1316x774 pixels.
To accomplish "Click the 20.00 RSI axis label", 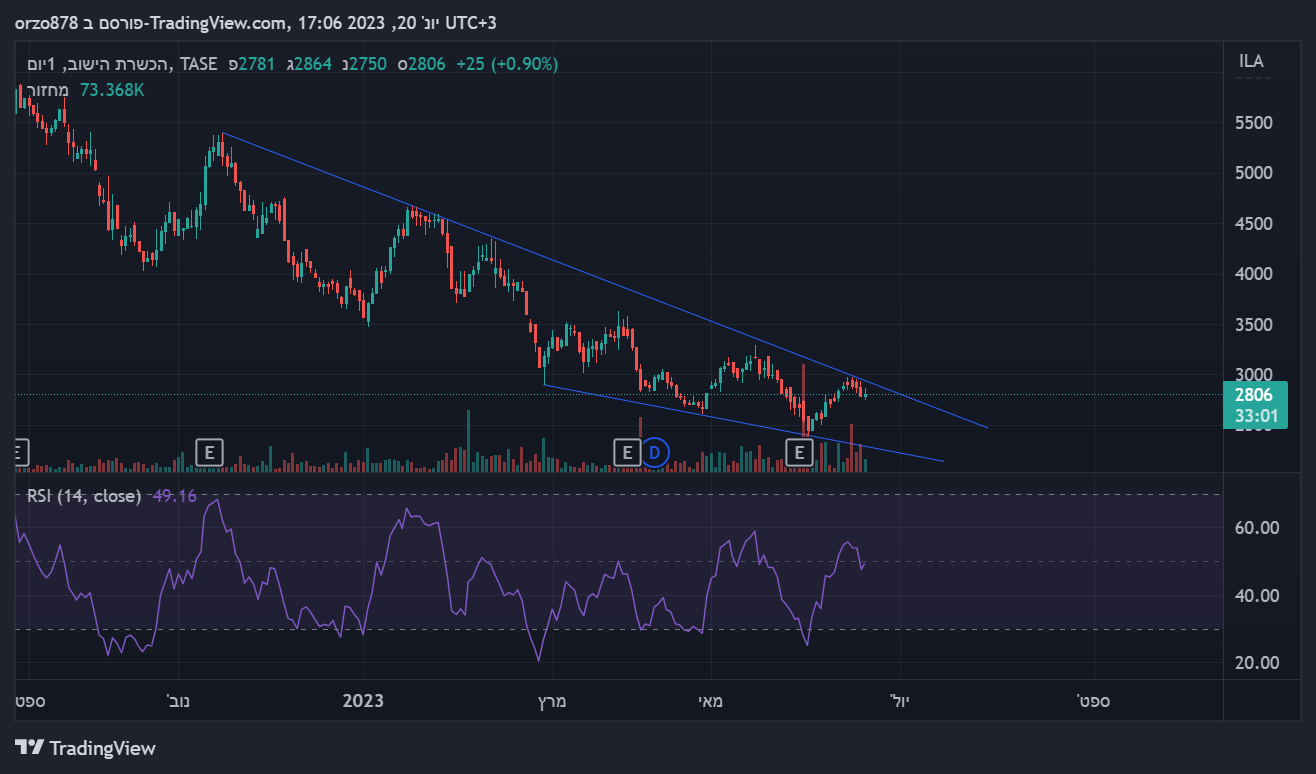I will click(x=1258, y=663).
